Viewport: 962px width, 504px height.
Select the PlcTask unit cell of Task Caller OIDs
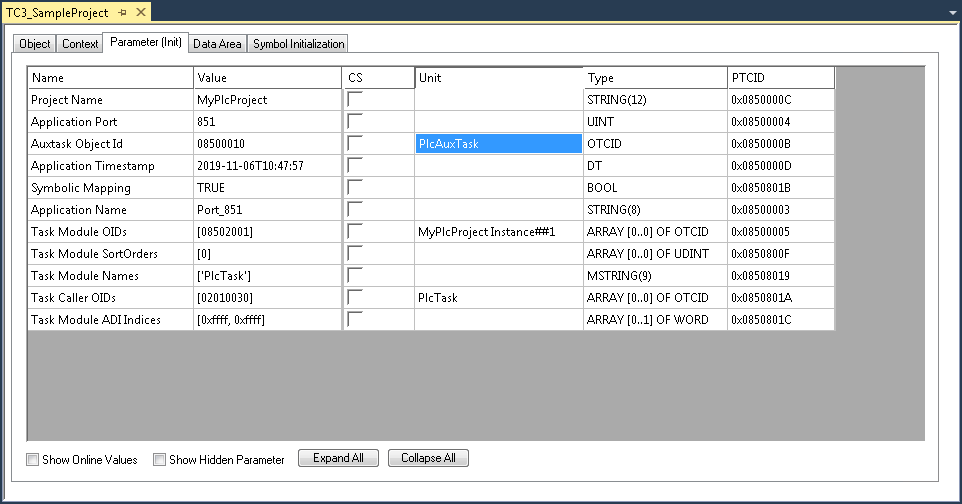499,298
